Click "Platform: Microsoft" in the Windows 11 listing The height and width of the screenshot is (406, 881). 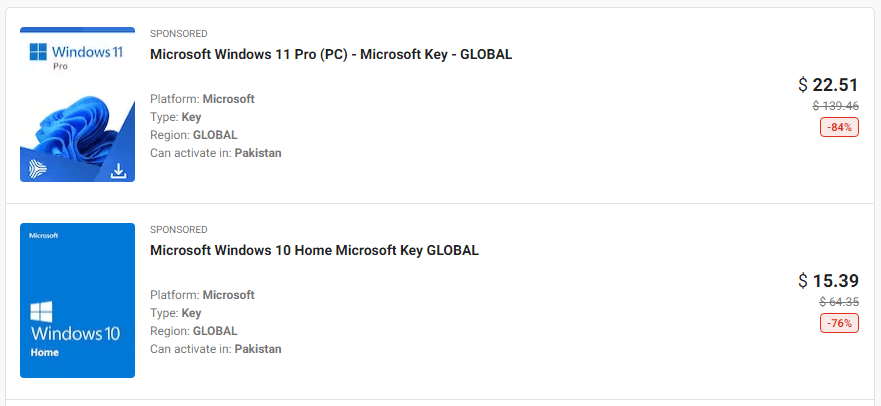pyautogui.click(x=202, y=99)
